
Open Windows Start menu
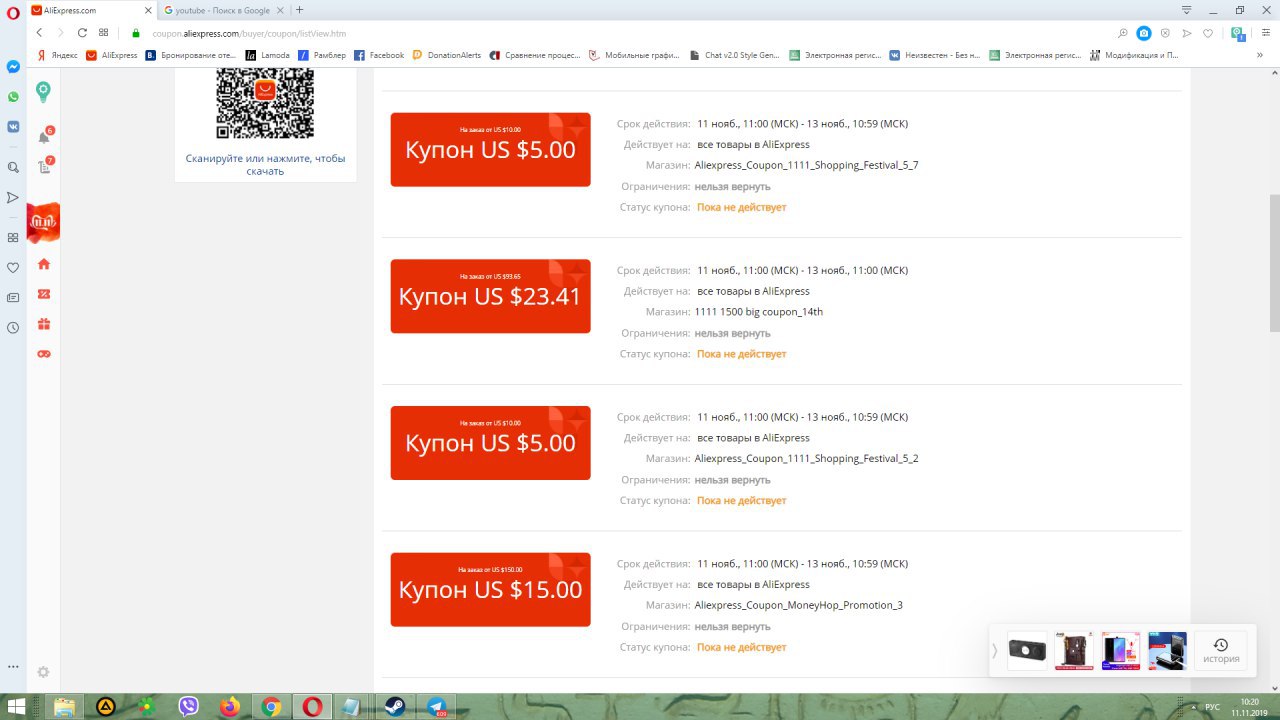click(17, 706)
